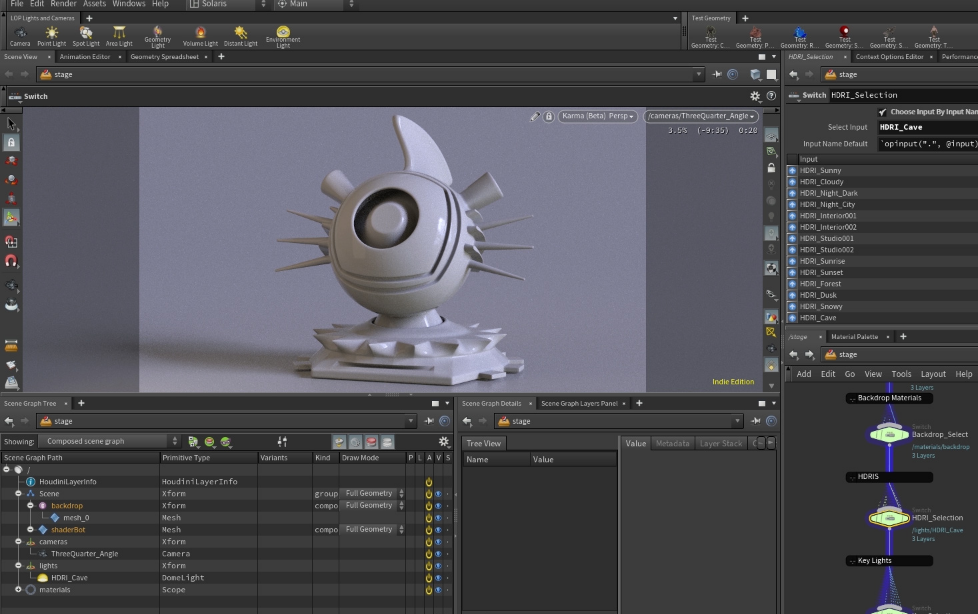Toggle visibility eye for shaderBot prim
The image size is (978, 614).
pos(438,530)
